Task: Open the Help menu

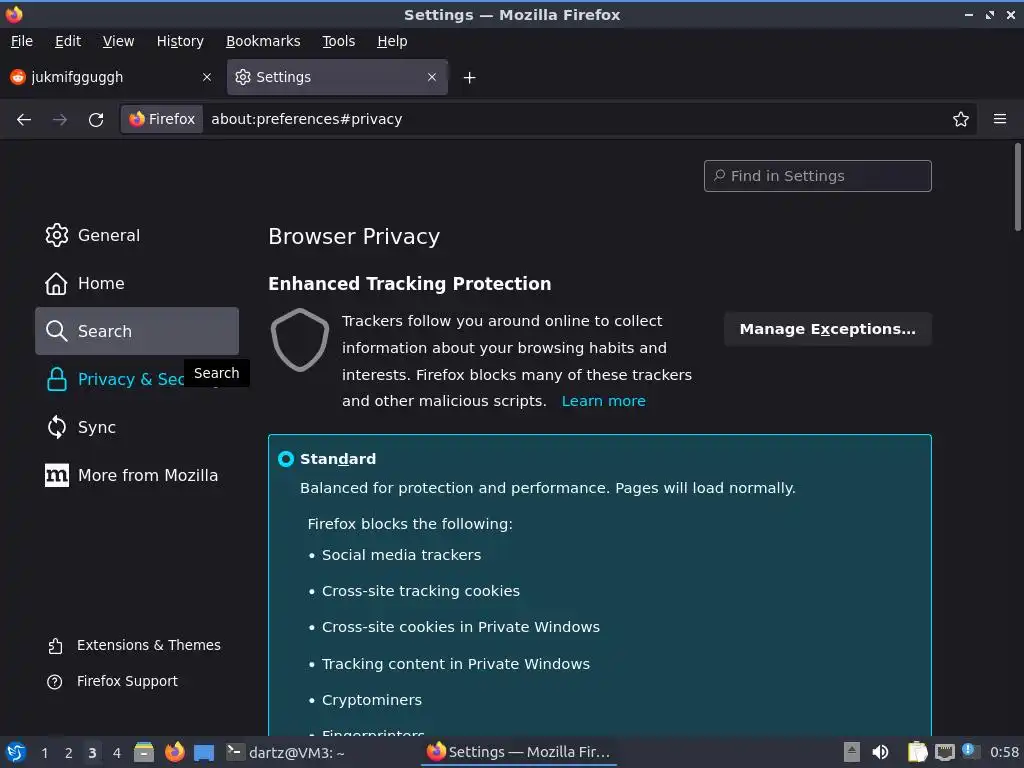Action: (x=392, y=41)
